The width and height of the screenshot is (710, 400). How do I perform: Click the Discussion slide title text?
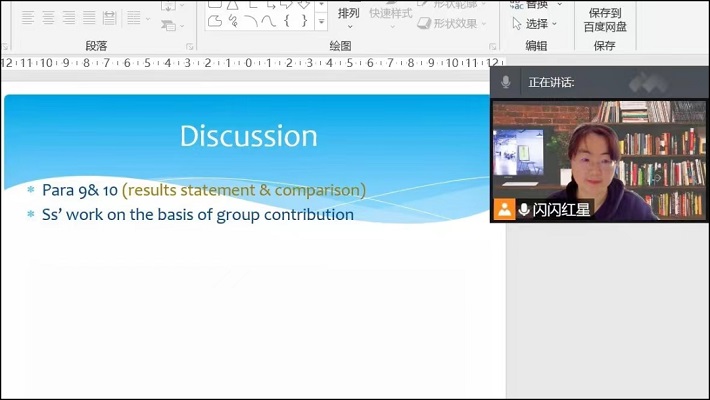[248, 136]
